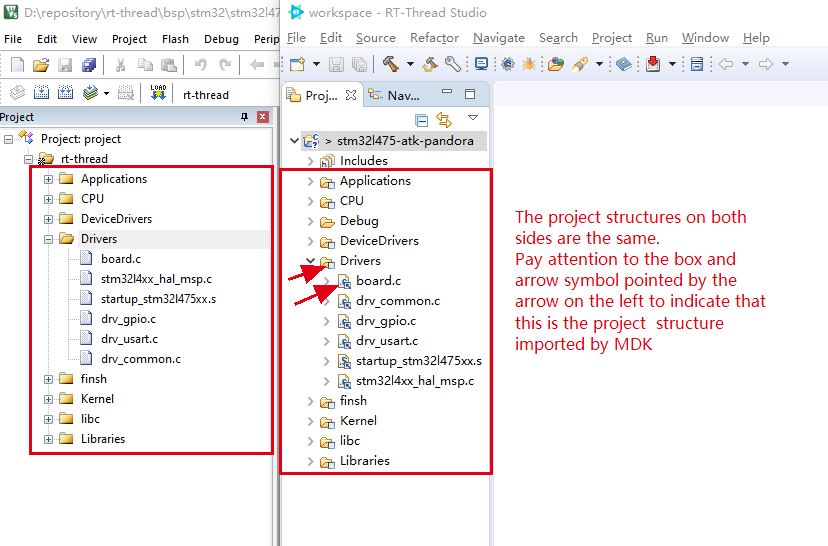828x546 pixels.
Task: Open Window menu in RT-Thread Studio
Action: (705, 38)
